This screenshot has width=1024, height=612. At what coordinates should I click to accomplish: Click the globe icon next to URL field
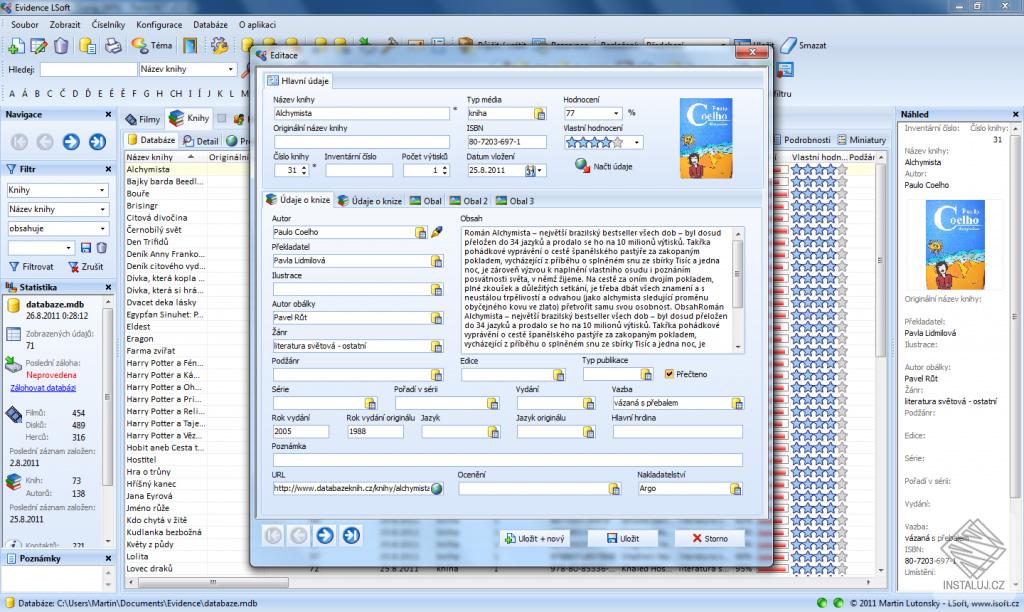tap(437, 489)
